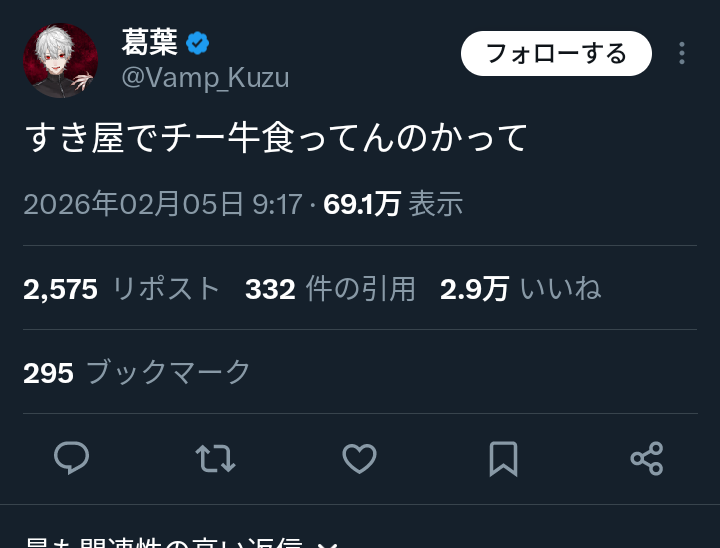Open the @Vamp_Kuzu handle link
720x548 pixels.
click(205, 78)
